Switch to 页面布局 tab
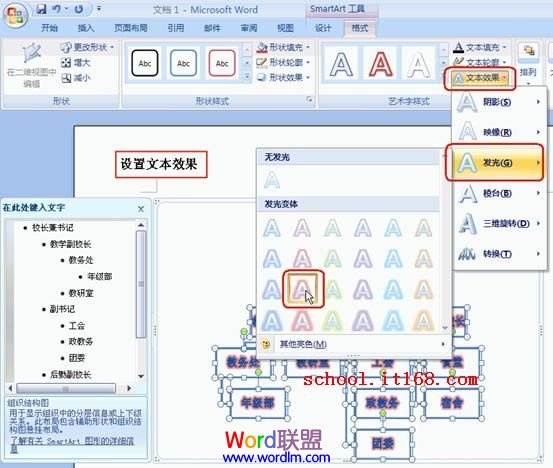Image resolution: width=553 pixels, height=468 pixels. pos(130,28)
